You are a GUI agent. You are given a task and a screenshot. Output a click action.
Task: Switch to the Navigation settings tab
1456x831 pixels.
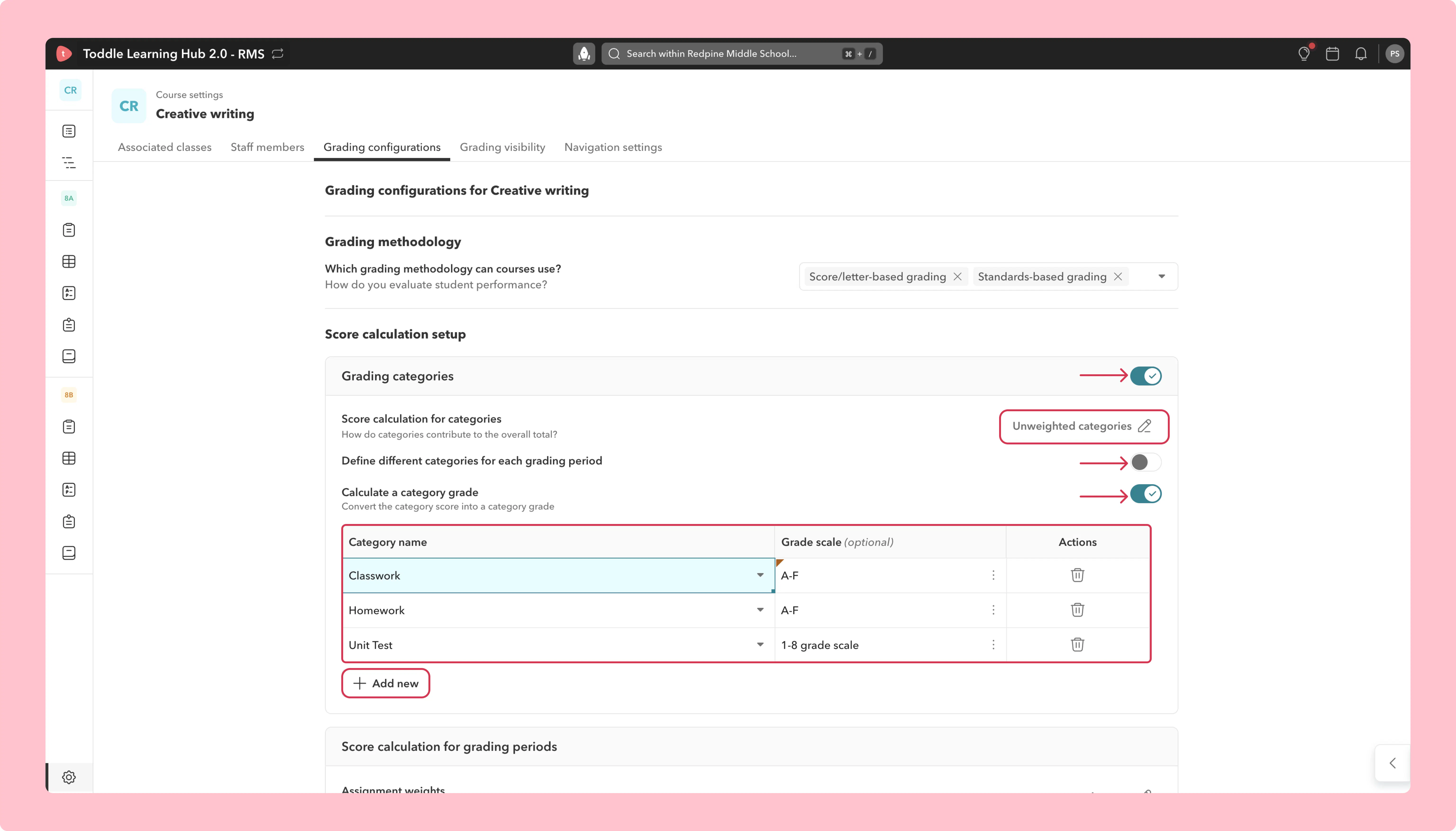tap(613, 147)
